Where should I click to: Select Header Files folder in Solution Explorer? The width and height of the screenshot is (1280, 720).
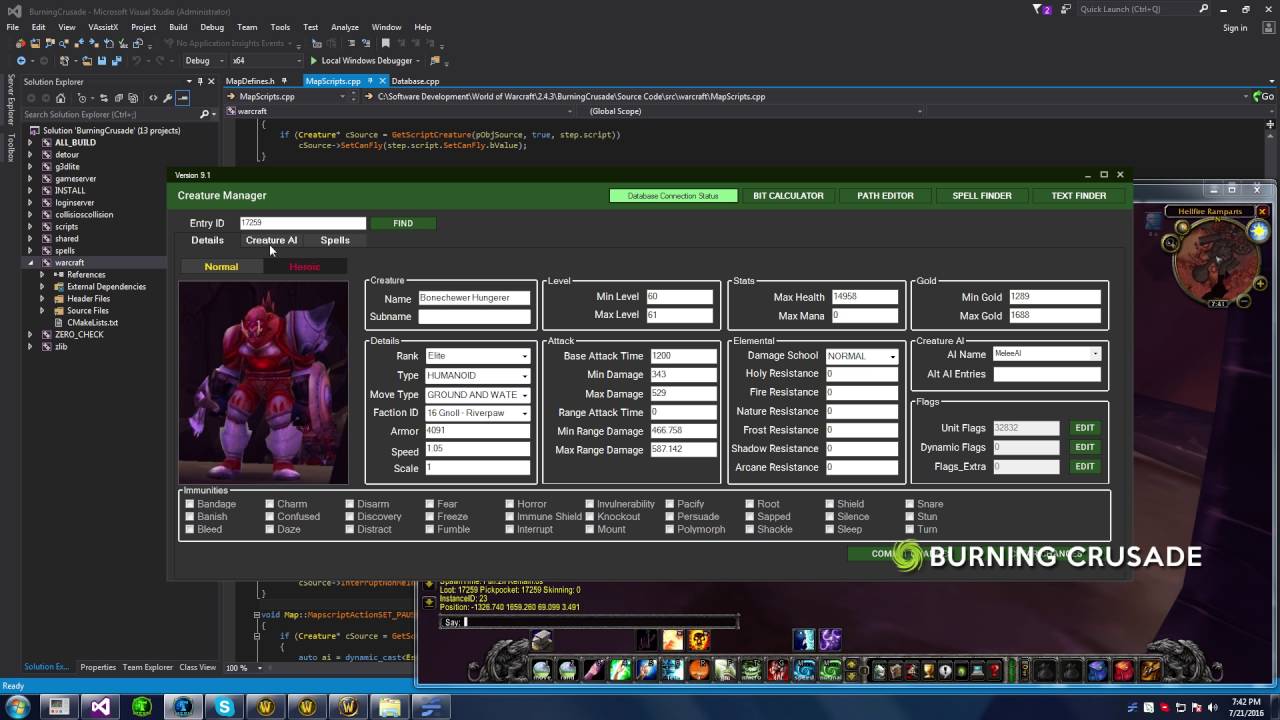pyautogui.click(x=88, y=299)
